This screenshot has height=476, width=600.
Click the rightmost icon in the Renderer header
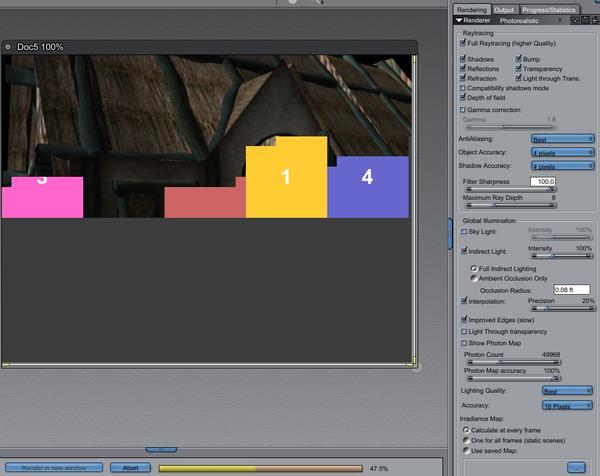point(596,20)
